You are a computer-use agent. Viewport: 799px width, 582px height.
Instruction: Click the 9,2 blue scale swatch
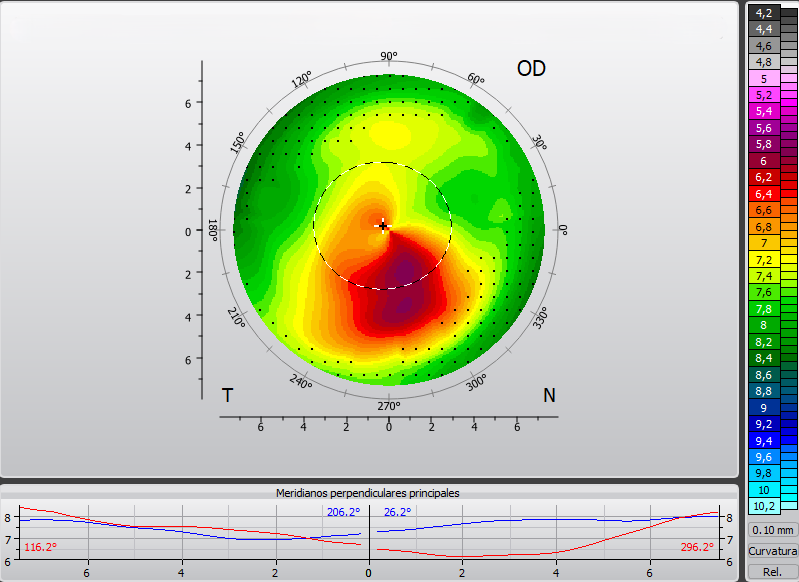[764, 424]
